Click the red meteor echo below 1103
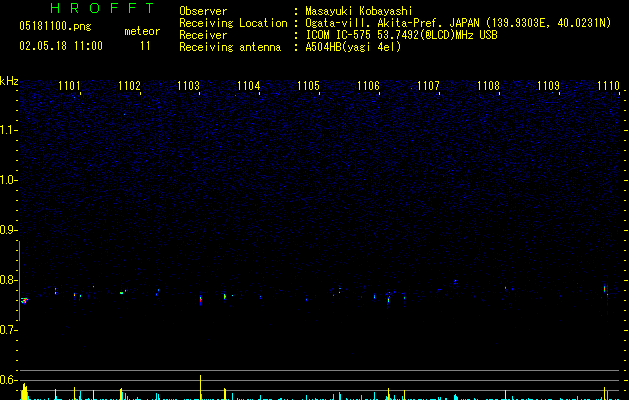The image size is (629, 400). 201,300
